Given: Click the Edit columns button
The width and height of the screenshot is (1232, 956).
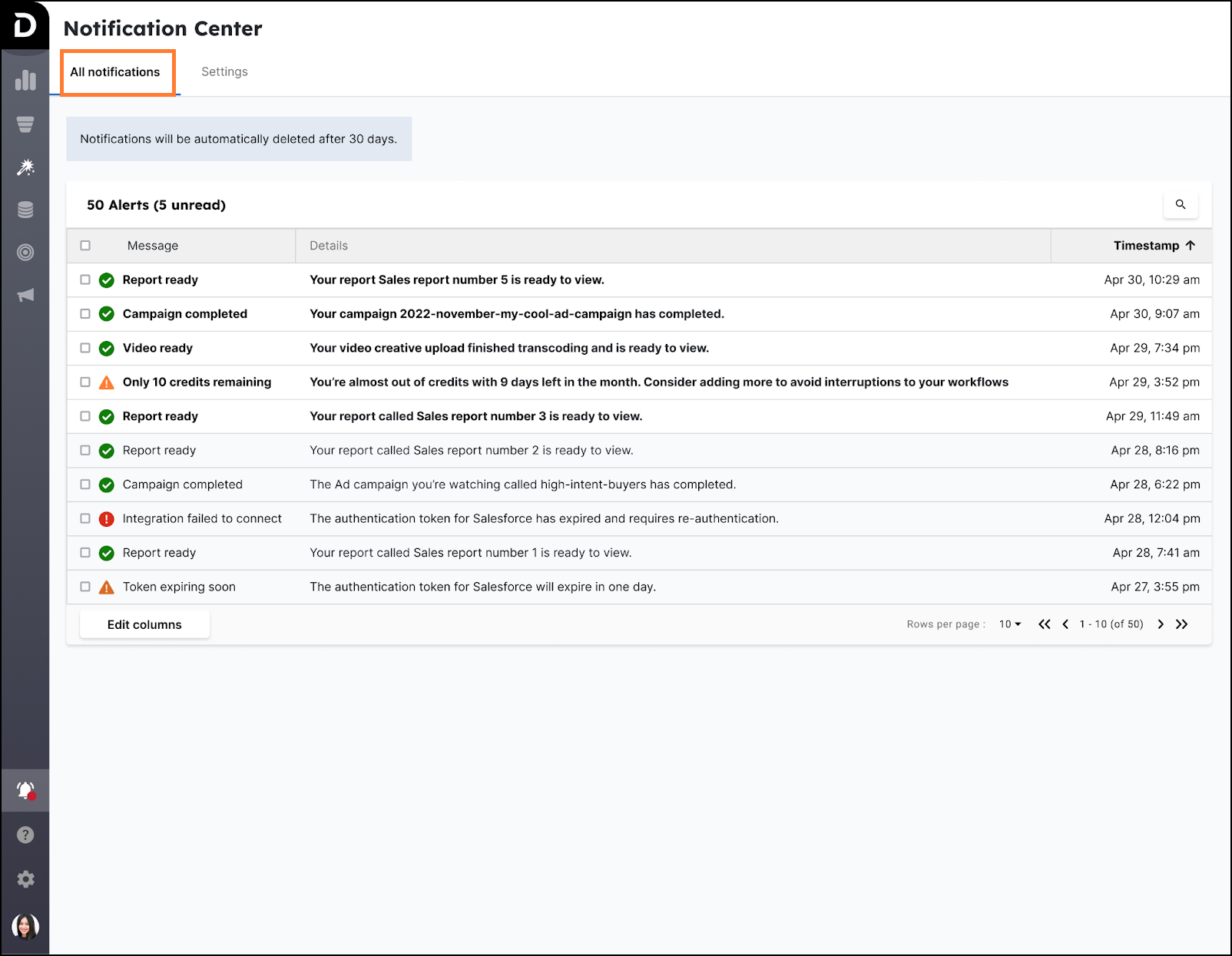Looking at the screenshot, I should coord(144,624).
